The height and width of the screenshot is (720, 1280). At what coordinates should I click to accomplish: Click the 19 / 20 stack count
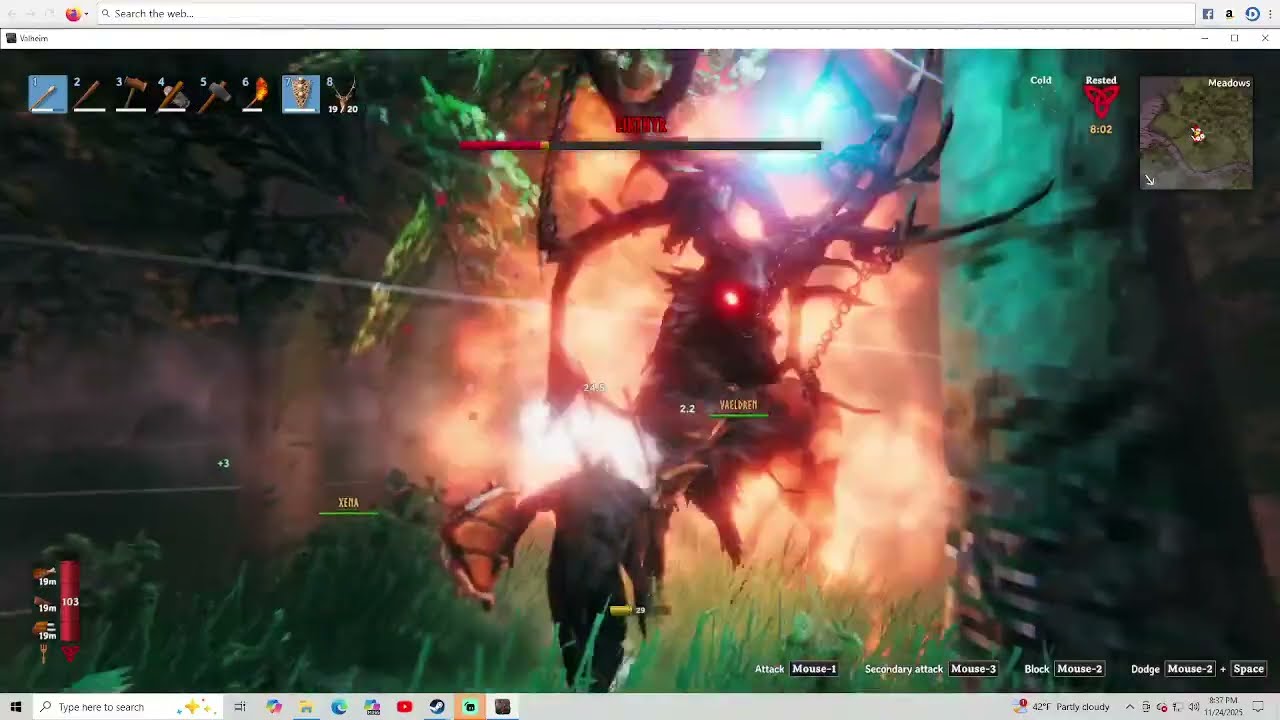click(x=343, y=109)
